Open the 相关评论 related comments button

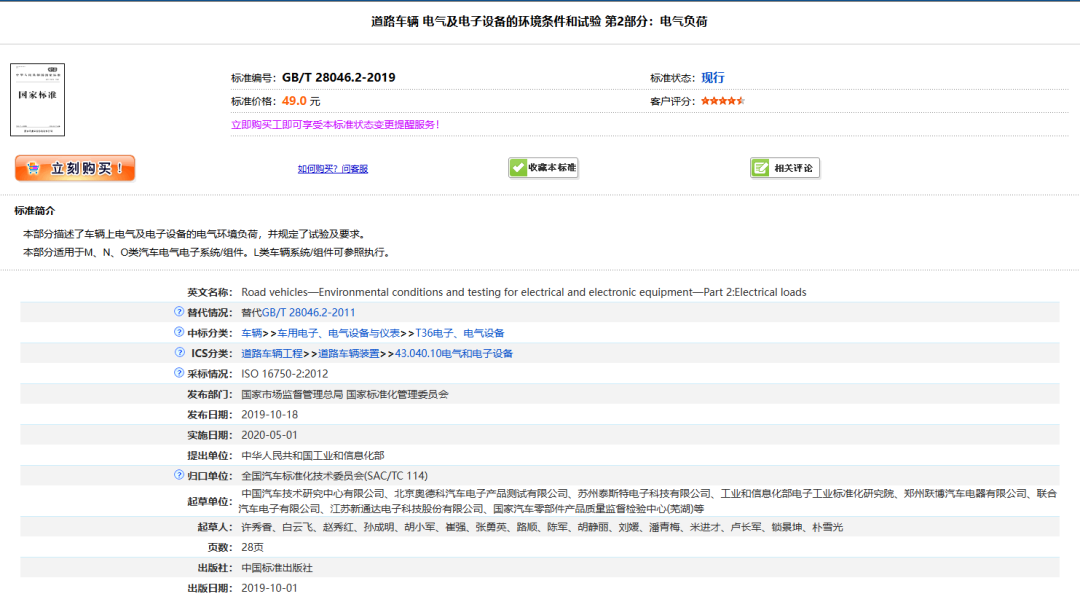coord(785,168)
